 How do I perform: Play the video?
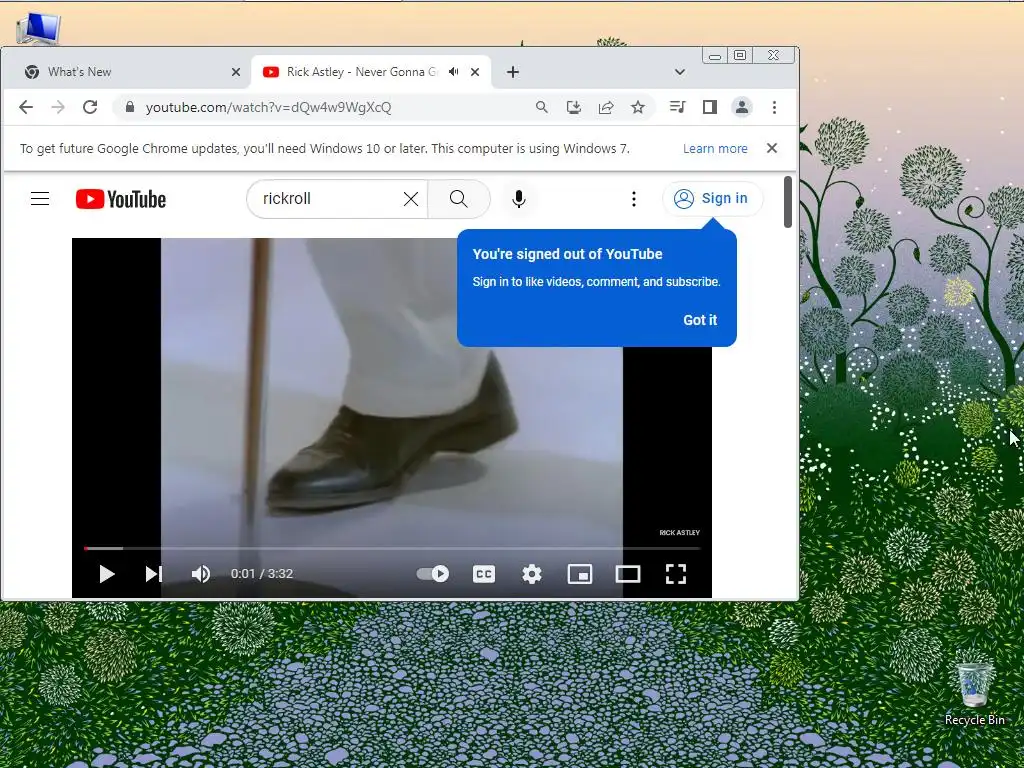(x=106, y=574)
